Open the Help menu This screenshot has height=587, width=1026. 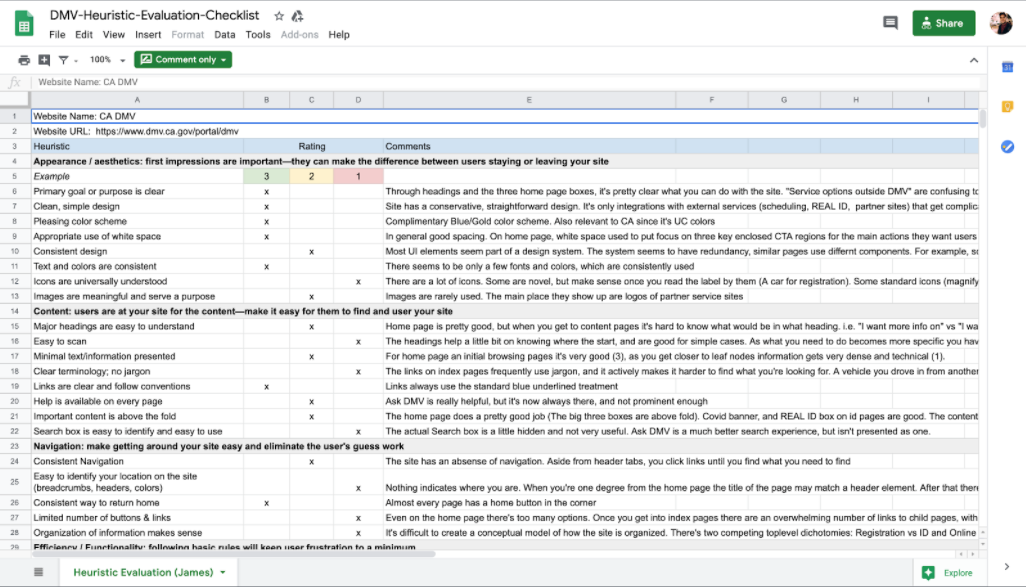(339, 35)
